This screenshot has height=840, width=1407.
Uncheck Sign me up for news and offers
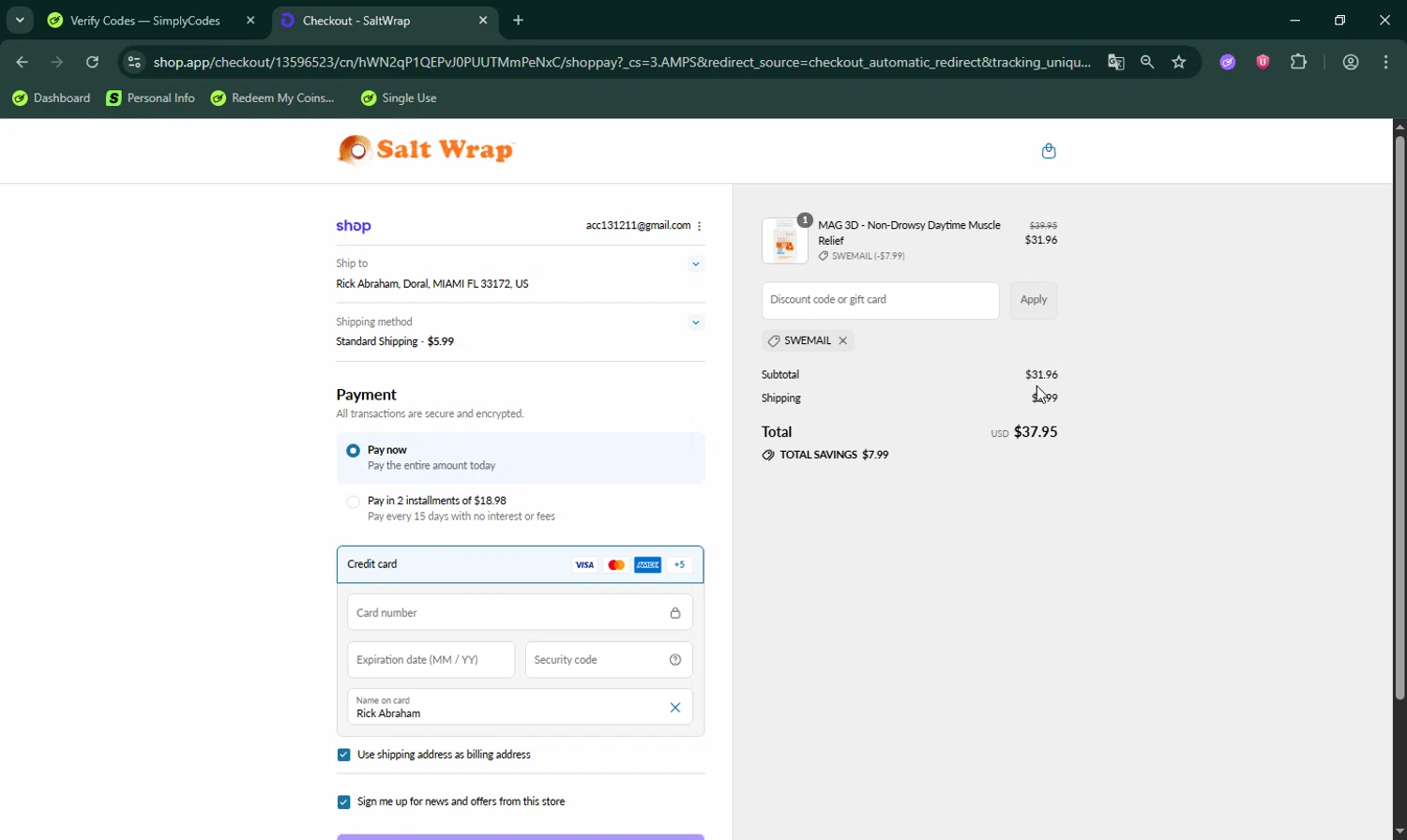click(343, 802)
